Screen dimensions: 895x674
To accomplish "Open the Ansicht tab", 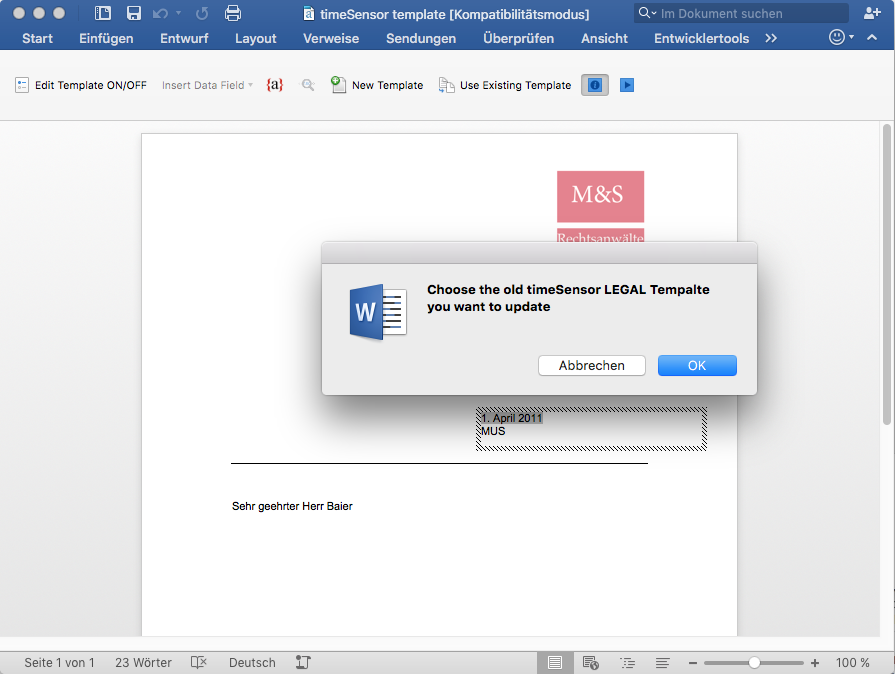I will coord(604,38).
